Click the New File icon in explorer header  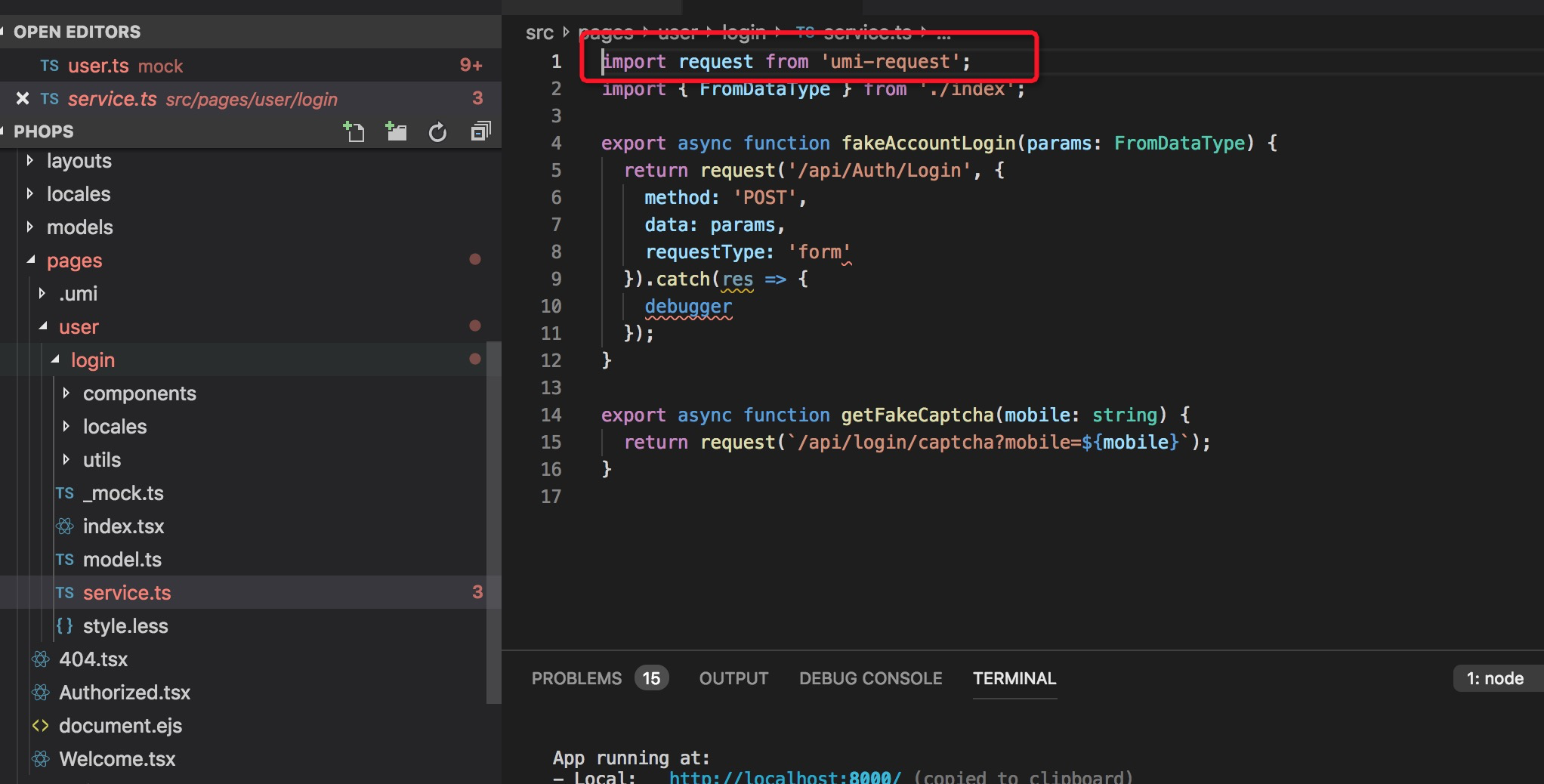tap(354, 131)
